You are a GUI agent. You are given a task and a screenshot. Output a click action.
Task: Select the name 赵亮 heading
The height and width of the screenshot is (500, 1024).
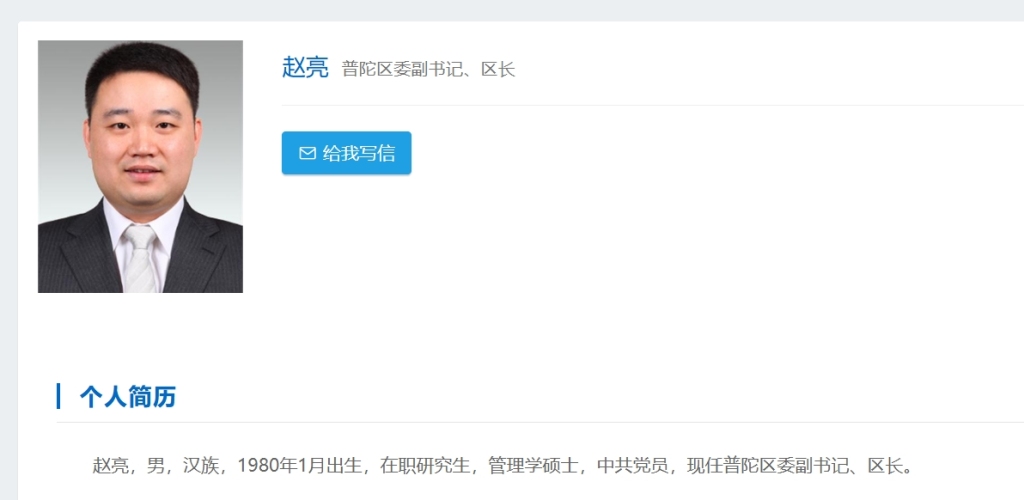point(305,67)
